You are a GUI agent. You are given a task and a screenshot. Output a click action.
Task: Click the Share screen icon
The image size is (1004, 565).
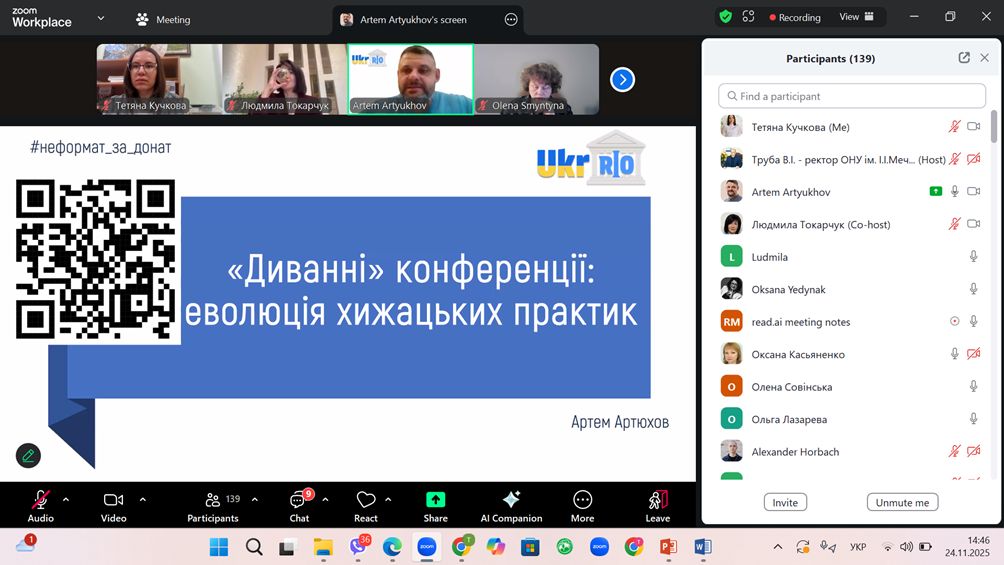tap(435, 500)
